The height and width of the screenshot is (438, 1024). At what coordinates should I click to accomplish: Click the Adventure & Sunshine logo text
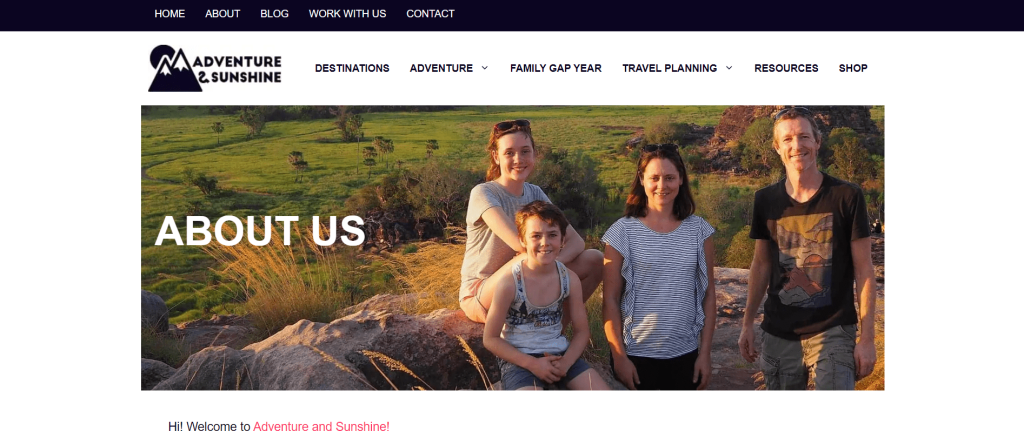tap(238, 69)
